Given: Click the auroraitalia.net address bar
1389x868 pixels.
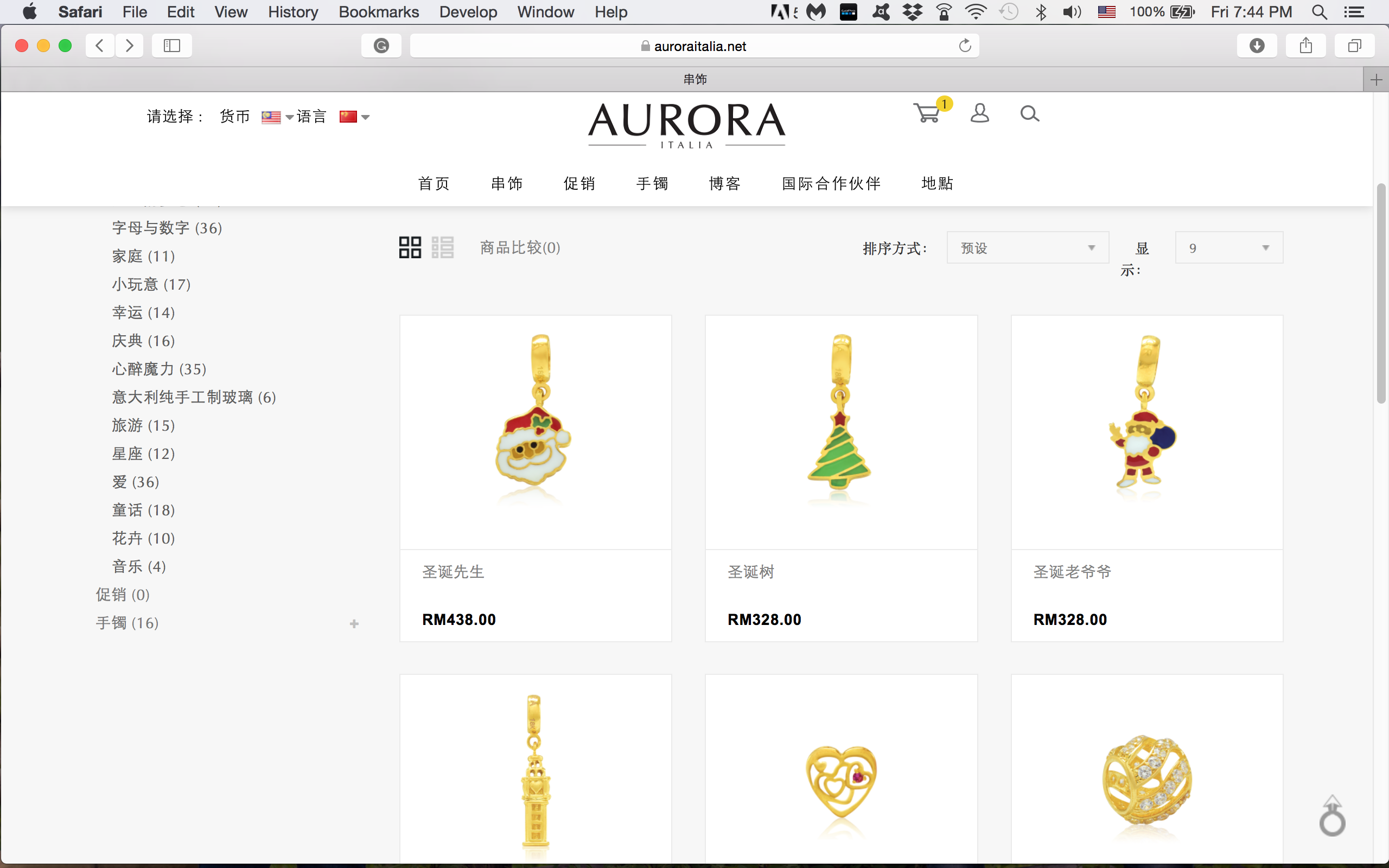Looking at the screenshot, I should (694, 46).
